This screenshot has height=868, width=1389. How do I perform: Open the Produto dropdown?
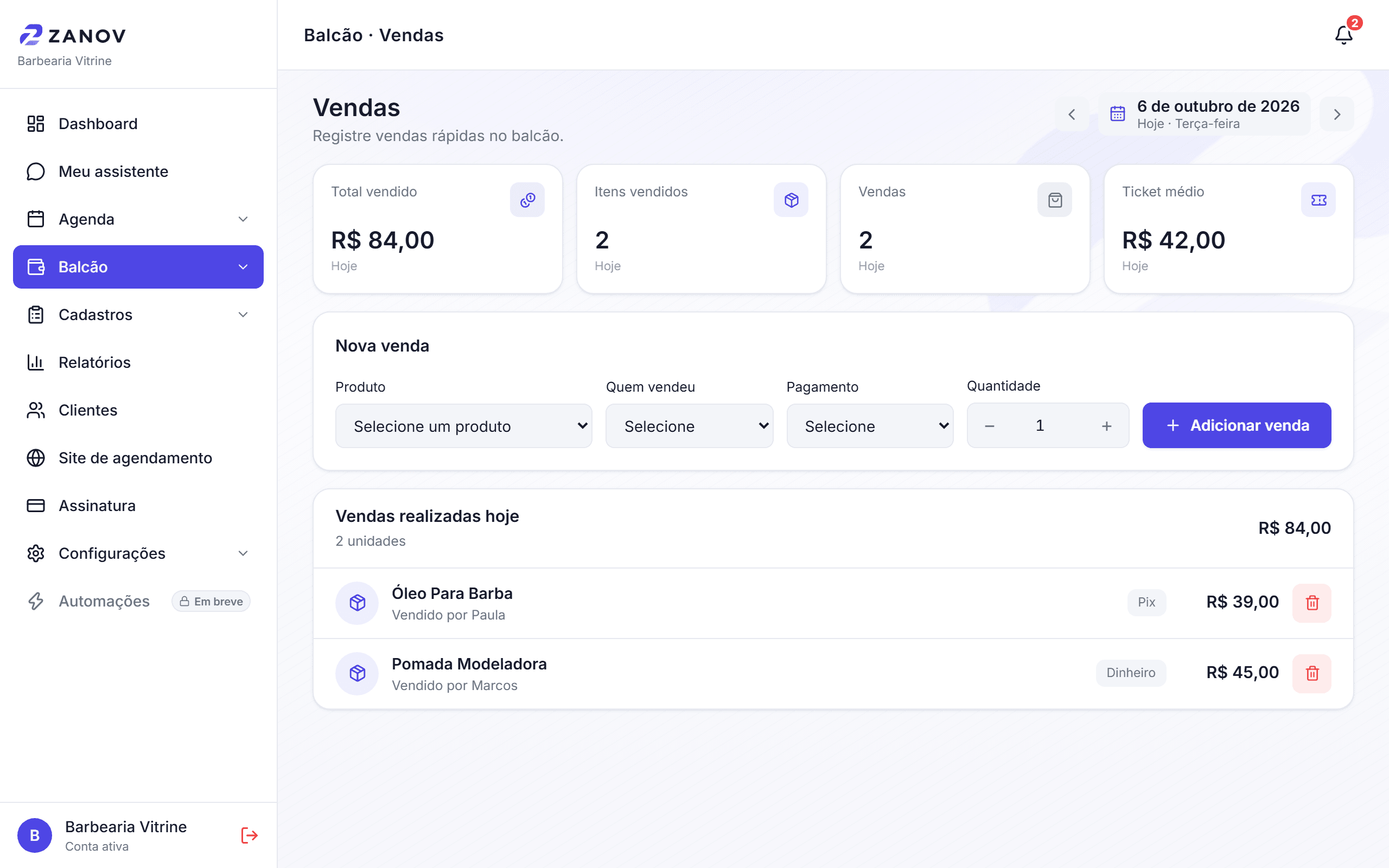click(463, 426)
